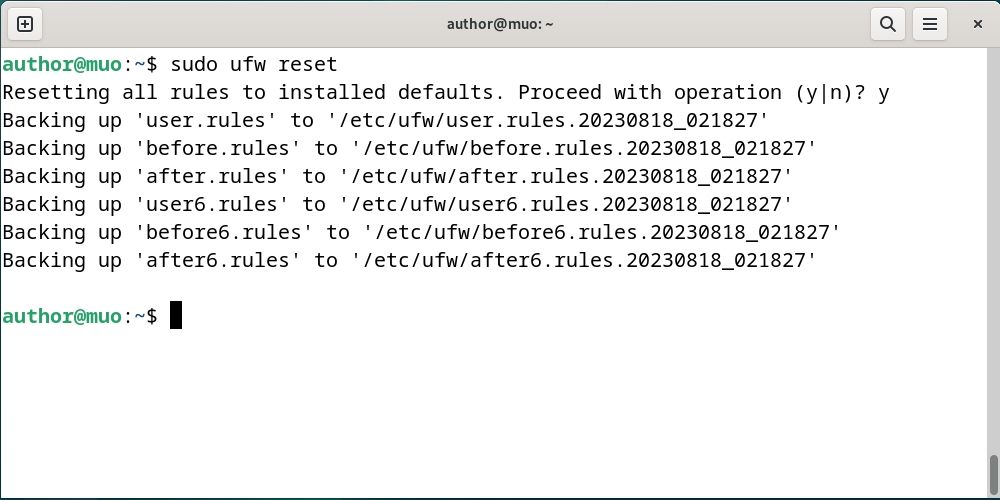Click the search magnifier icon
The width and height of the screenshot is (1000, 500).
coord(887,23)
